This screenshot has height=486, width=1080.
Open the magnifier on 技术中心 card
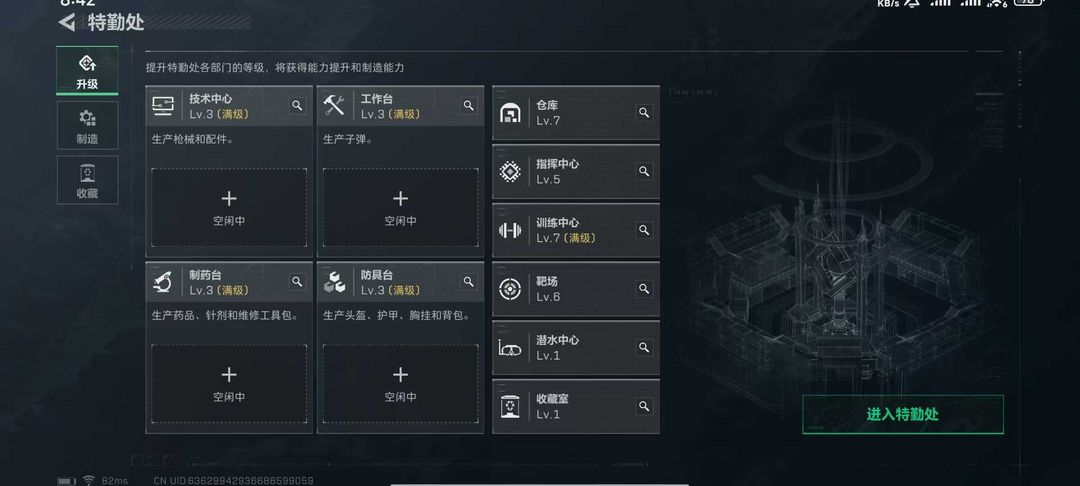[x=297, y=105]
